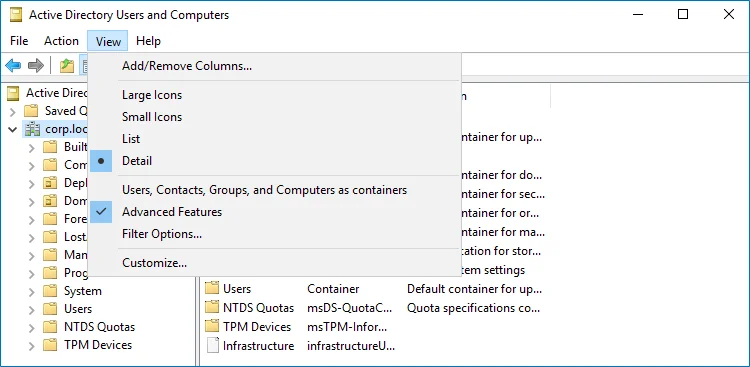The width and height of the screenshot is (750, 367).
Task: Click NTDS Quotas folder icon in tree
Action: point(50,327)
